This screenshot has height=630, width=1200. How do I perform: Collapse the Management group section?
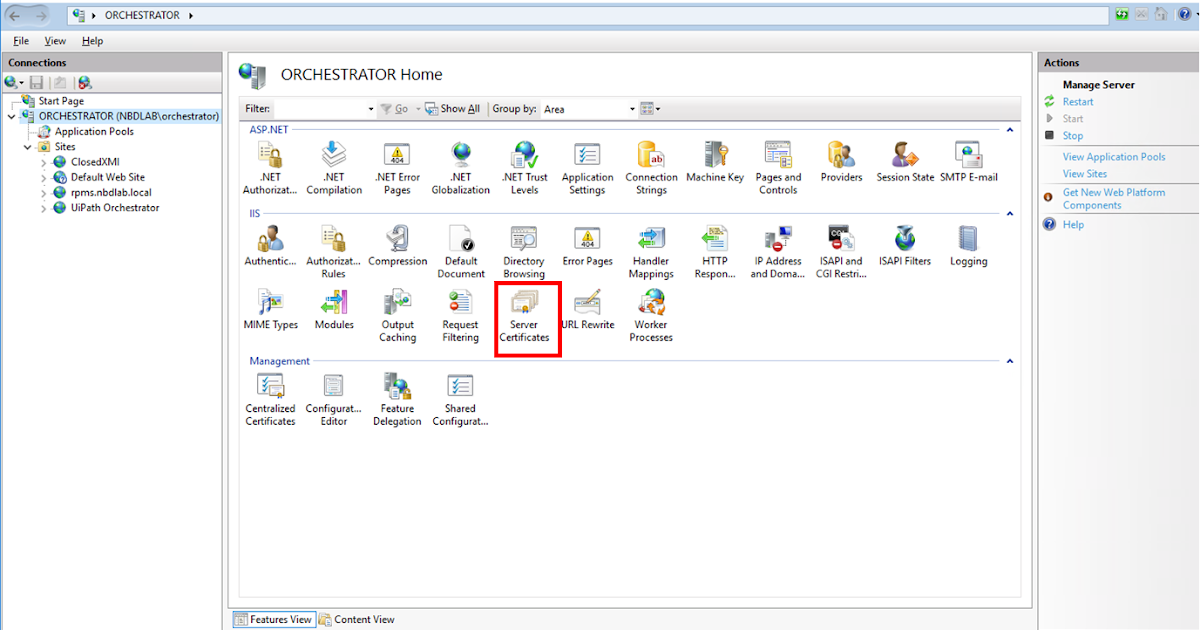pos(1010,361)
